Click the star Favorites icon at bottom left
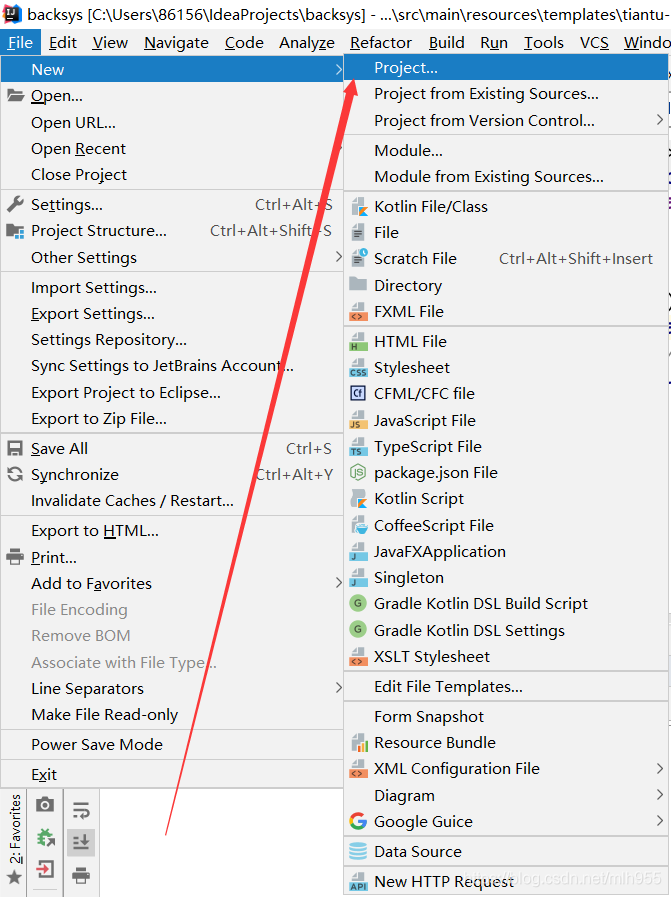The height and width of the screenshot is (897, 671). [x=15, y=877]
